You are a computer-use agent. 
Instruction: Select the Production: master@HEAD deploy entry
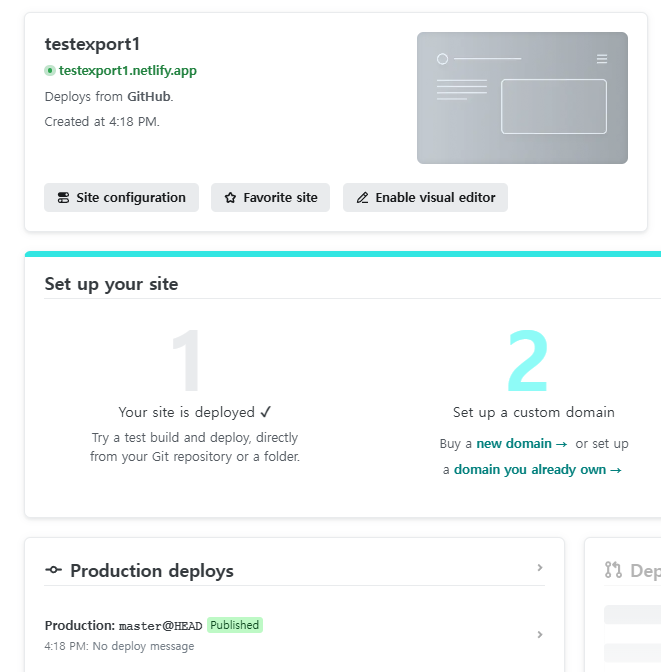point(294,635)
